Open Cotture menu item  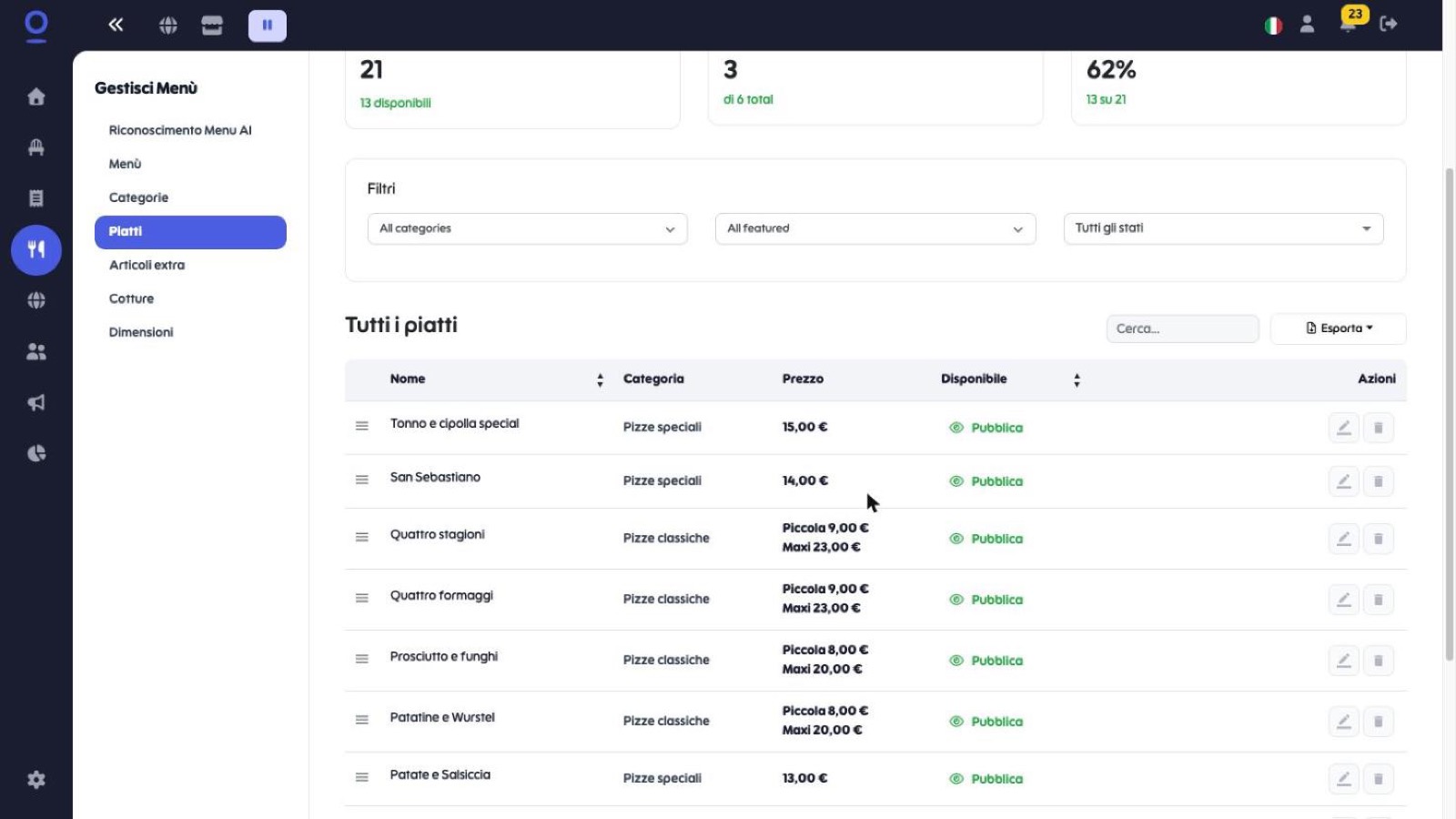coord(131,298)
